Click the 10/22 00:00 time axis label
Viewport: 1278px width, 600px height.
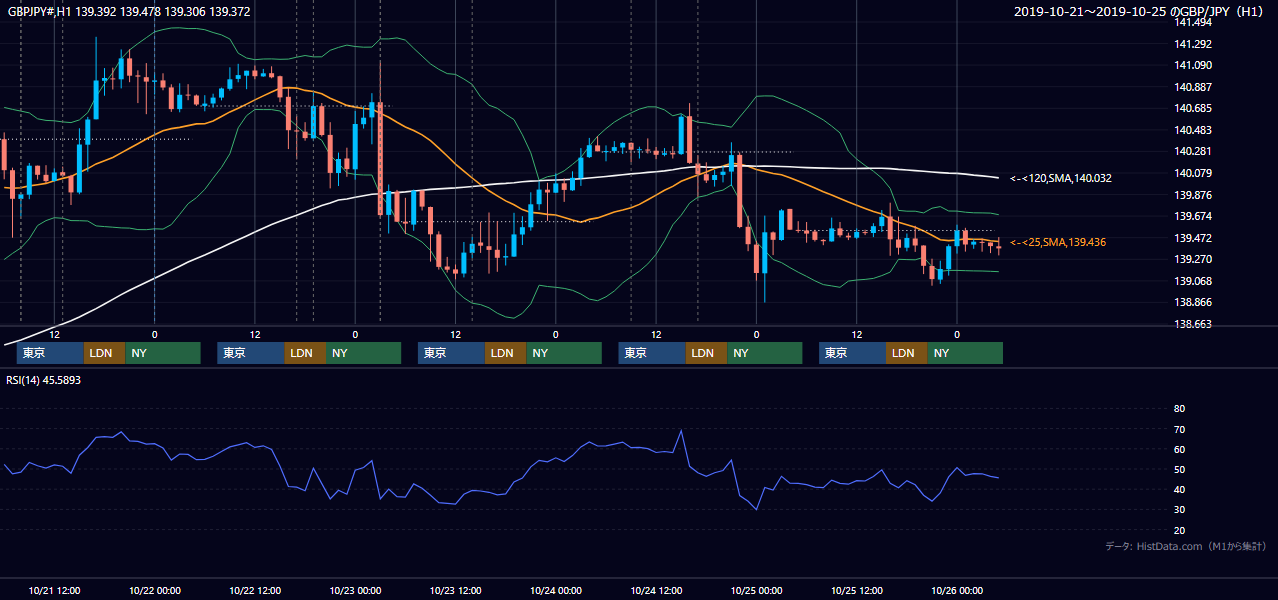tap(155, 590)
